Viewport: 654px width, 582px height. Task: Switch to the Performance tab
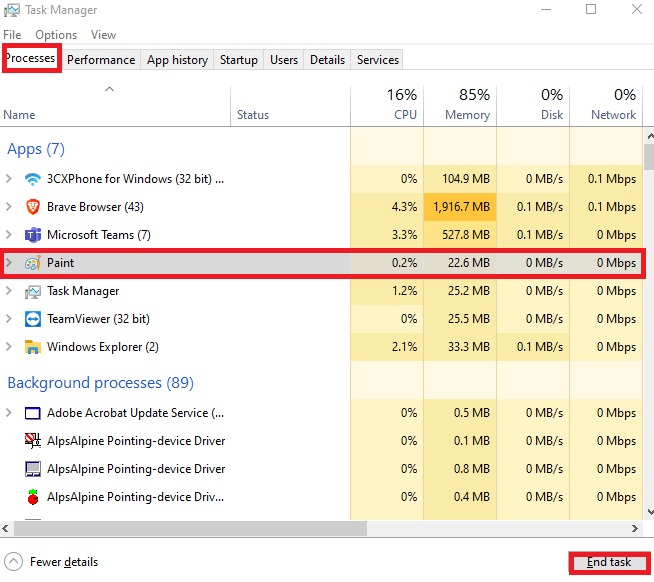pyautogui.click(x=101, y=60)
